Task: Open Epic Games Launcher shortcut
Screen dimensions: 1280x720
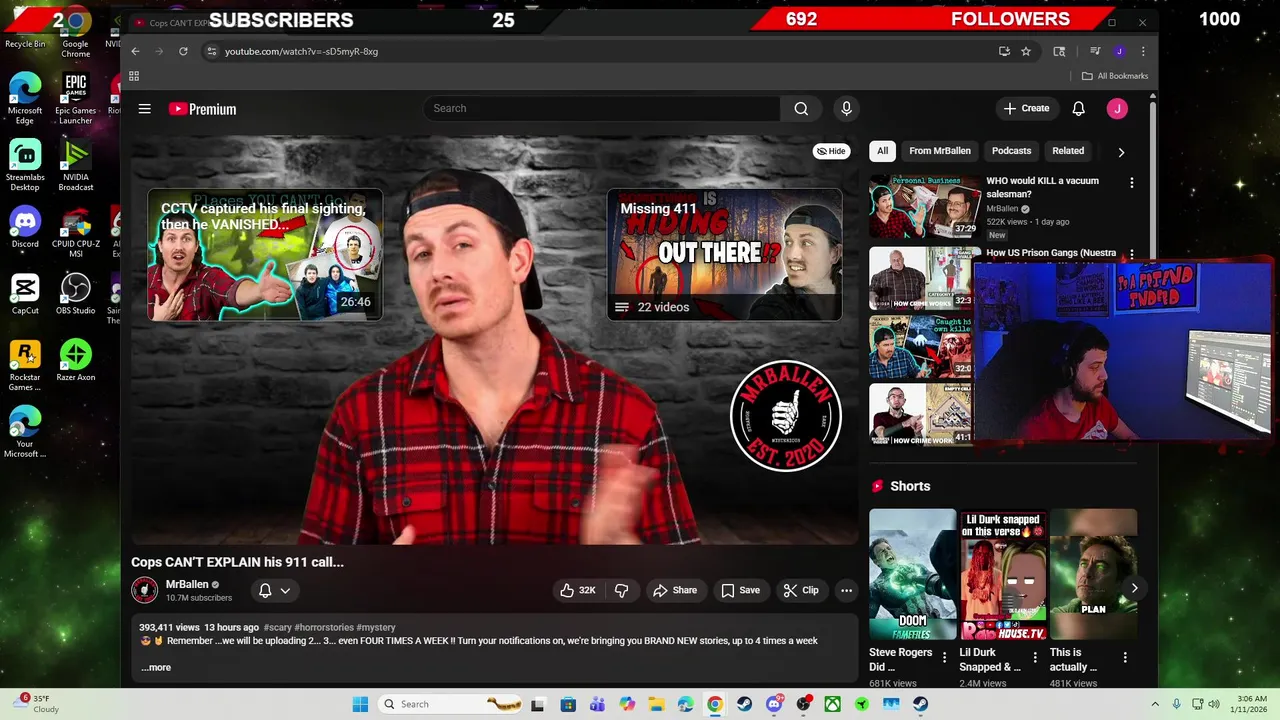Action: coord(76,98)
